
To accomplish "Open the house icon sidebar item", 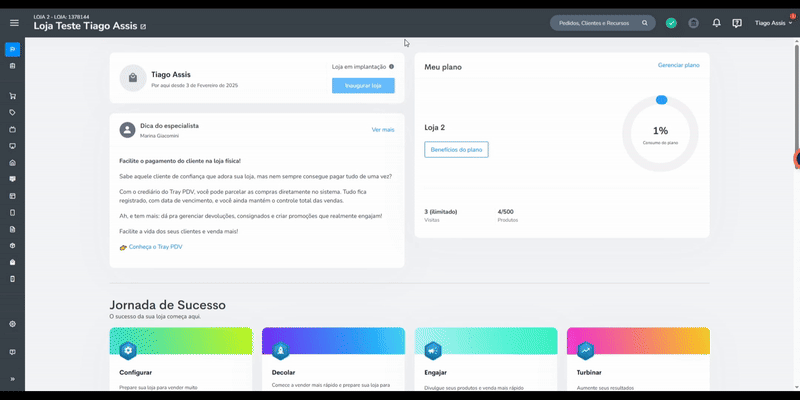I will (13, 163).
